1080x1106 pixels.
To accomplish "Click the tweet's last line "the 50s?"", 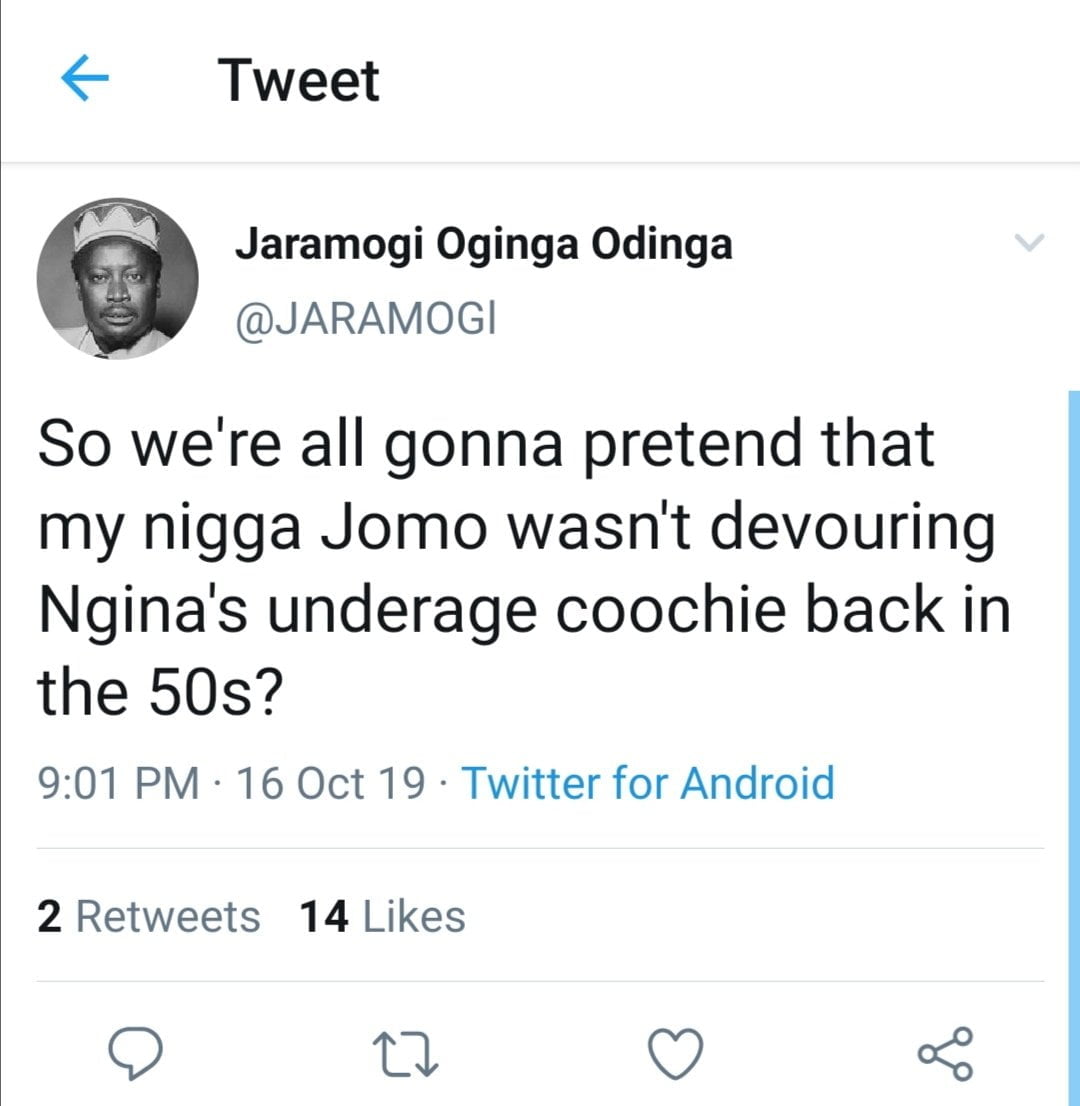I will point(157,693).
